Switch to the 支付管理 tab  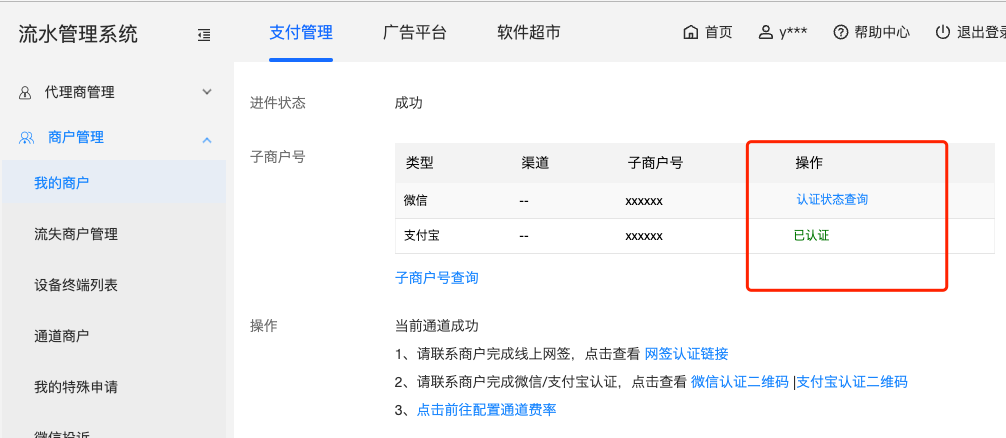301,32
